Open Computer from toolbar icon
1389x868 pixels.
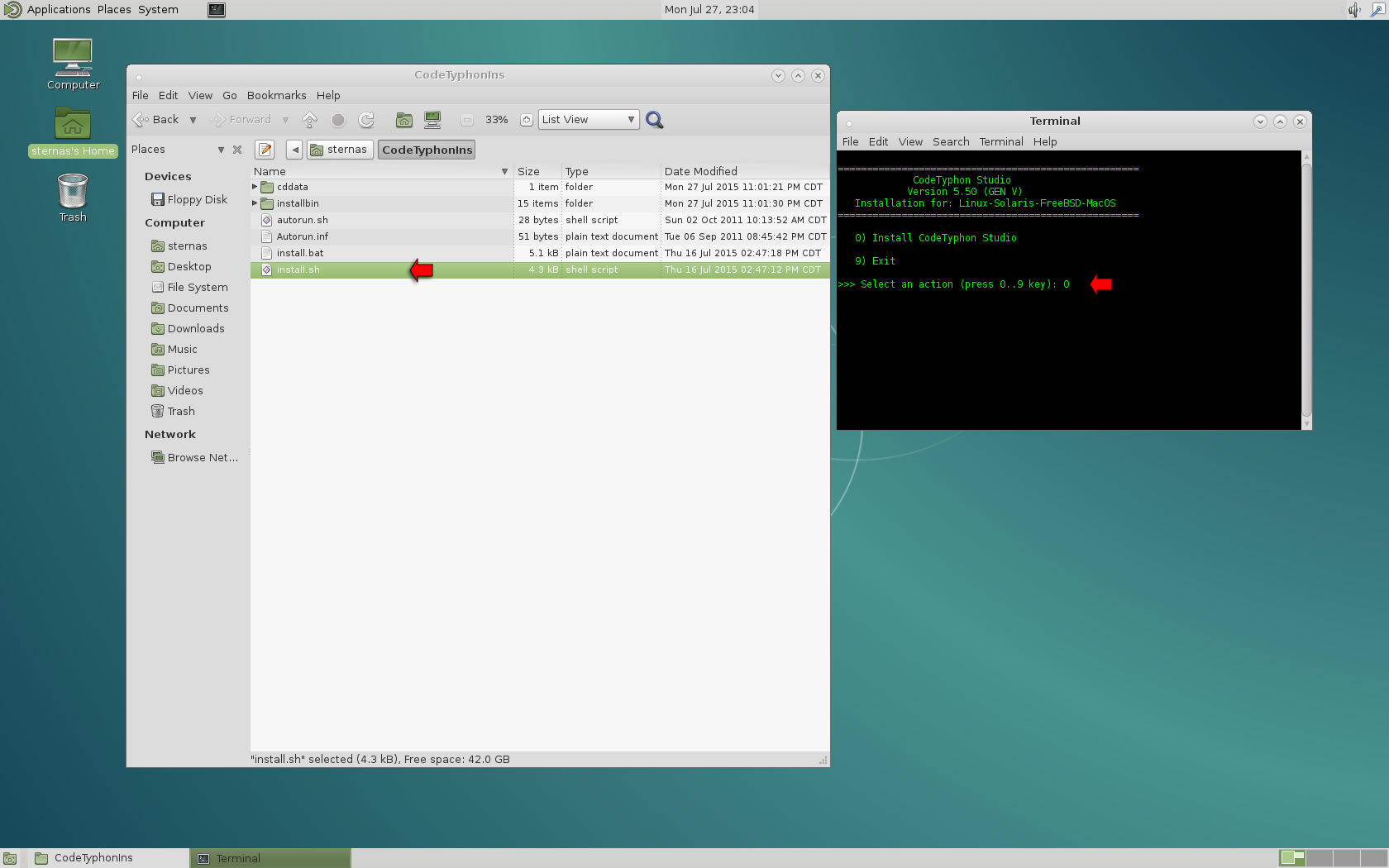[x=432, y=120]
